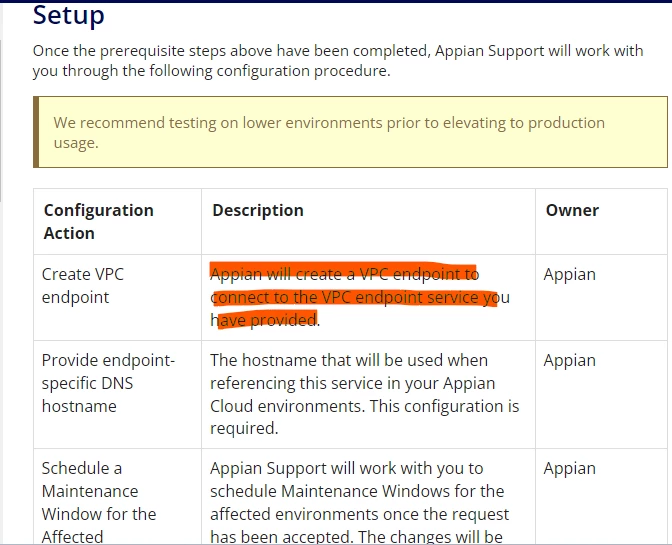
Task: Select the Configuration Action column header
Action: 99,222
